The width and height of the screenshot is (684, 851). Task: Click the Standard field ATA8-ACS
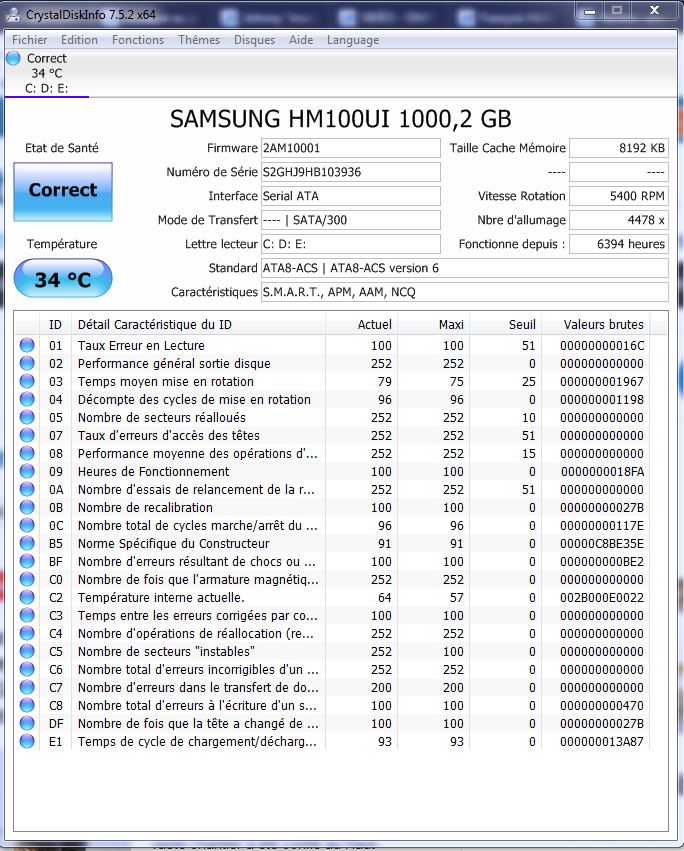465,268
